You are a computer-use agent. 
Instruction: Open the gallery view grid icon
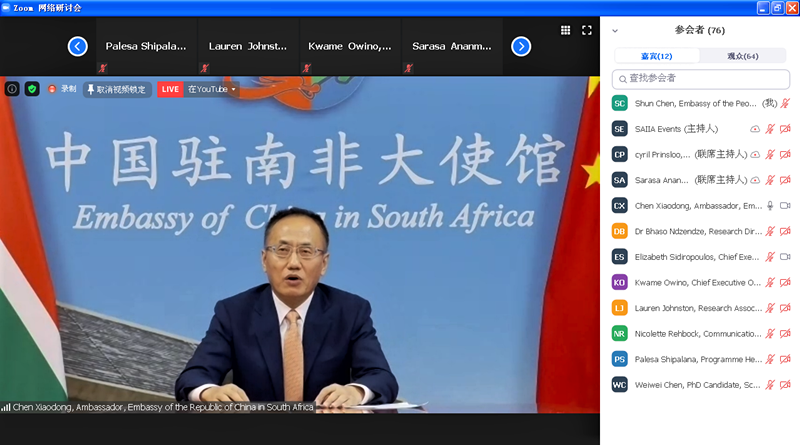point(565,30)
